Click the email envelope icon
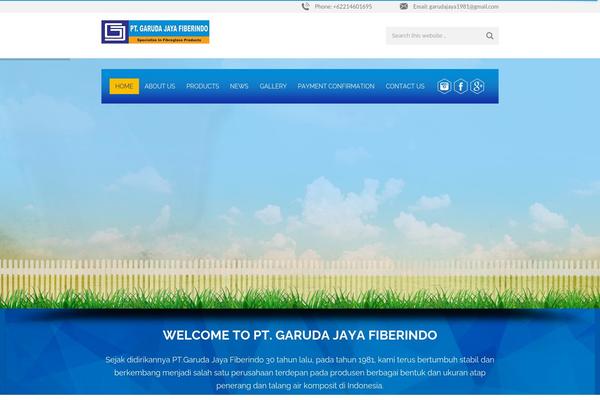Screen dimensions: 600x400 click(404, 6)
